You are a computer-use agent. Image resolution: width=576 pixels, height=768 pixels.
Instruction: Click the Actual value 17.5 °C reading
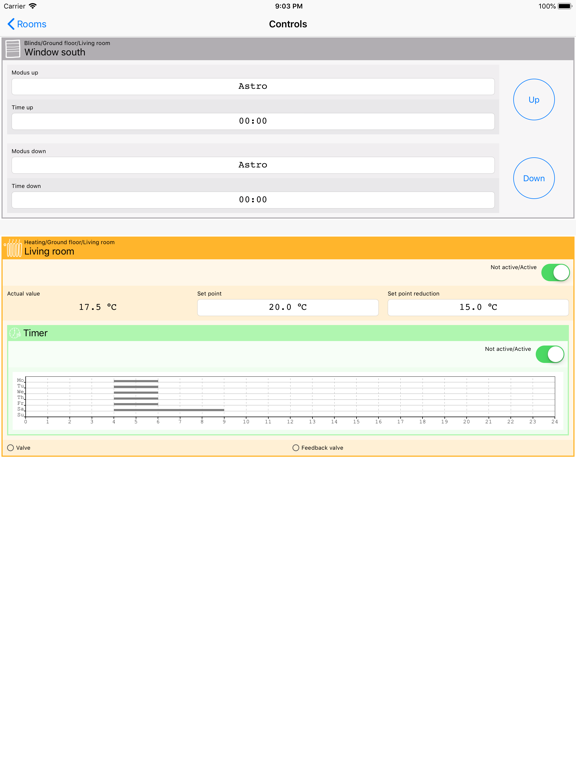(97, 307)
